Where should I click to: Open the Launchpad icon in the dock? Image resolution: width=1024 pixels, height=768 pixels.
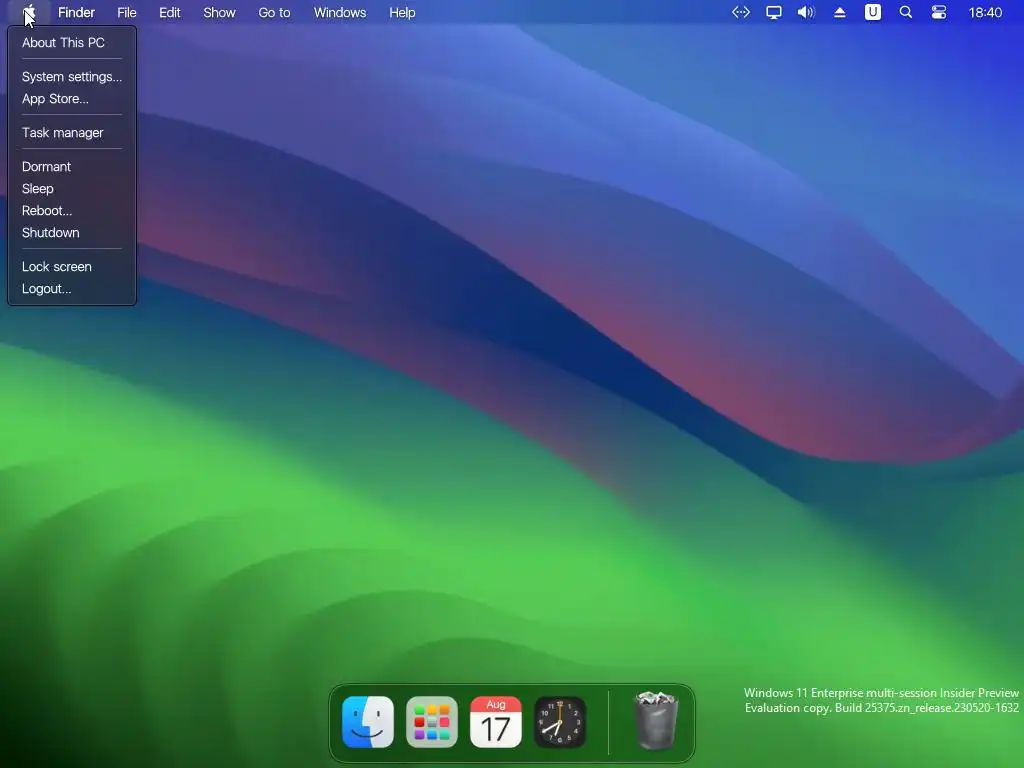(432, 722)
